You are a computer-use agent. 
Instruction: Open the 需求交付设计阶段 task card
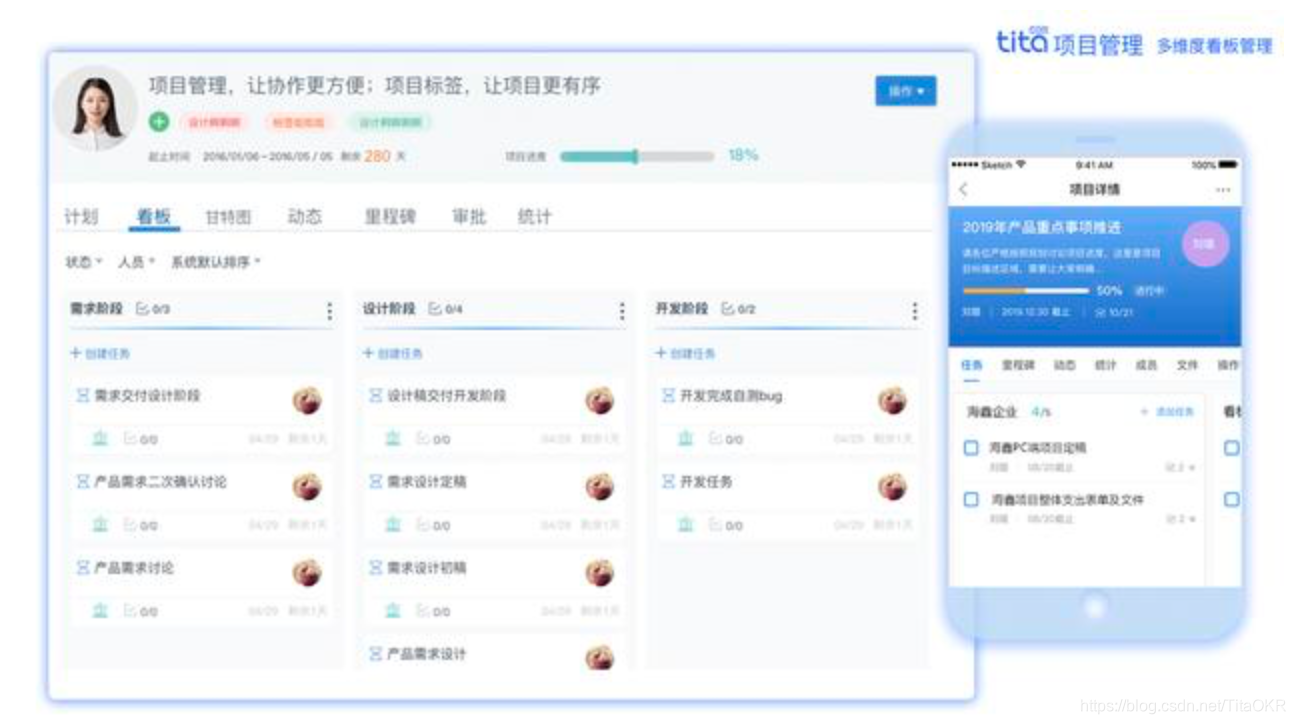pos(201,415)
